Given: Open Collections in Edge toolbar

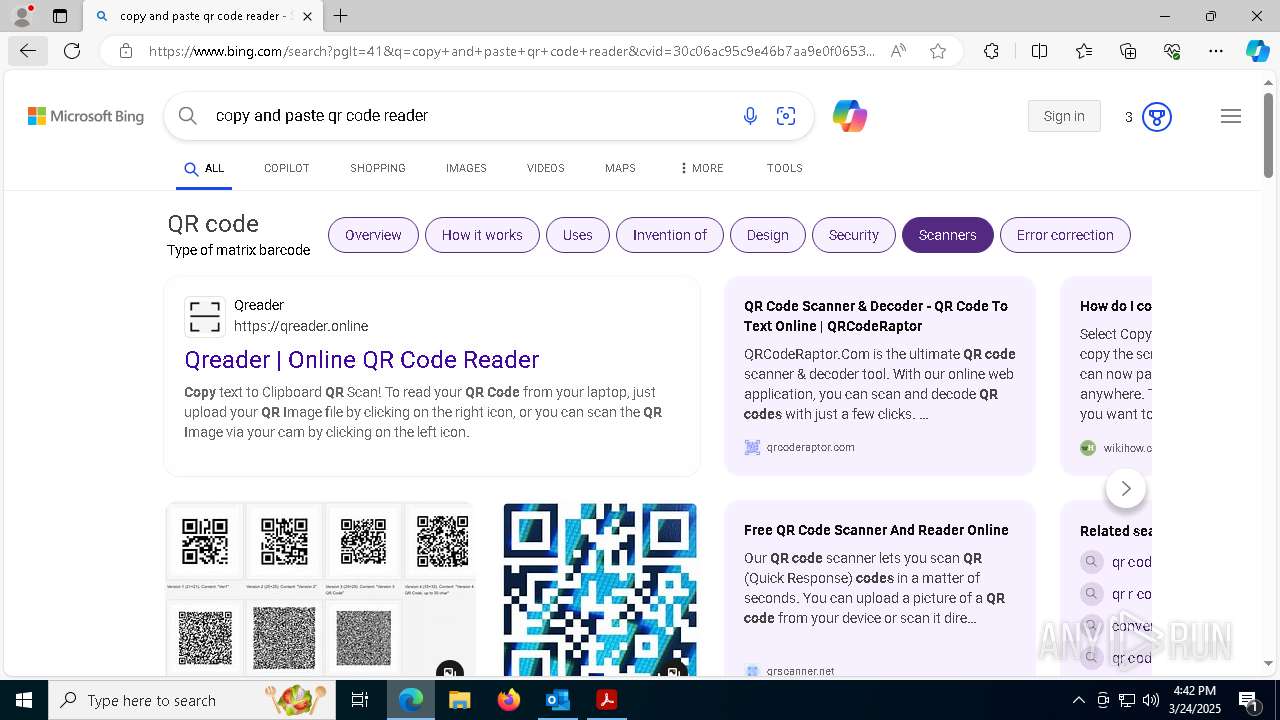Looking at the screenshot, I should pyautogui.click(x=1128, y=51).
